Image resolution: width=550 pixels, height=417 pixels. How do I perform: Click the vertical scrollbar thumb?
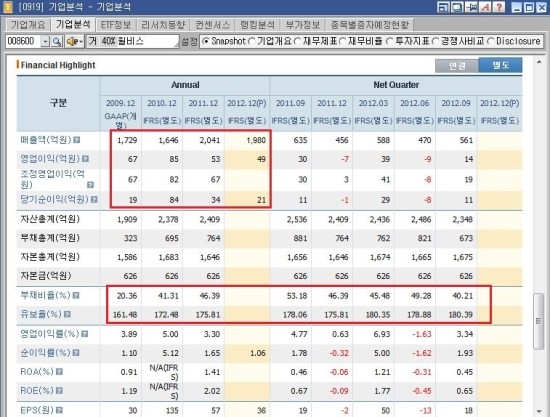pos(538,321)
